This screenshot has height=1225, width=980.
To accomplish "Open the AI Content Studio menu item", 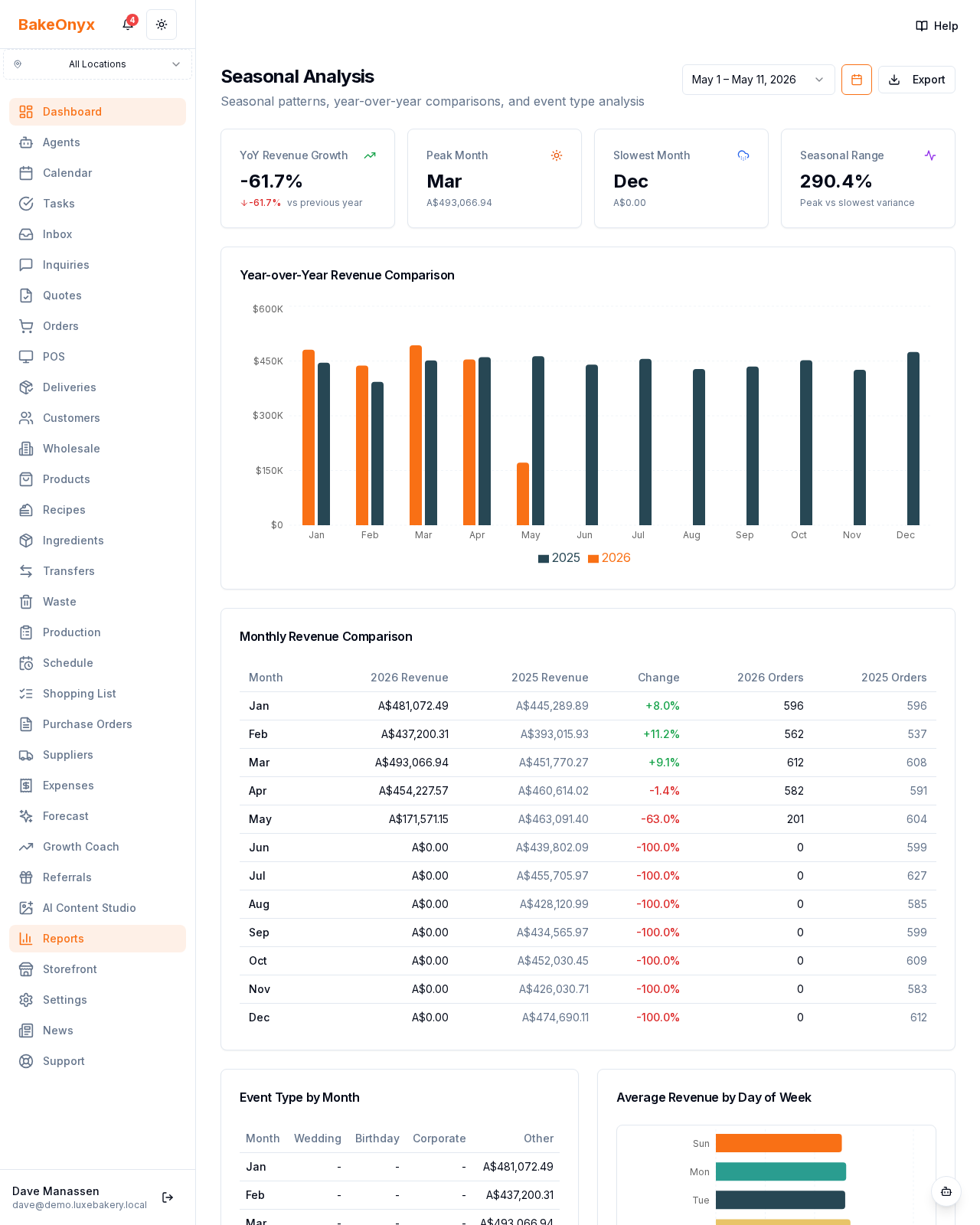I will 97,908.
